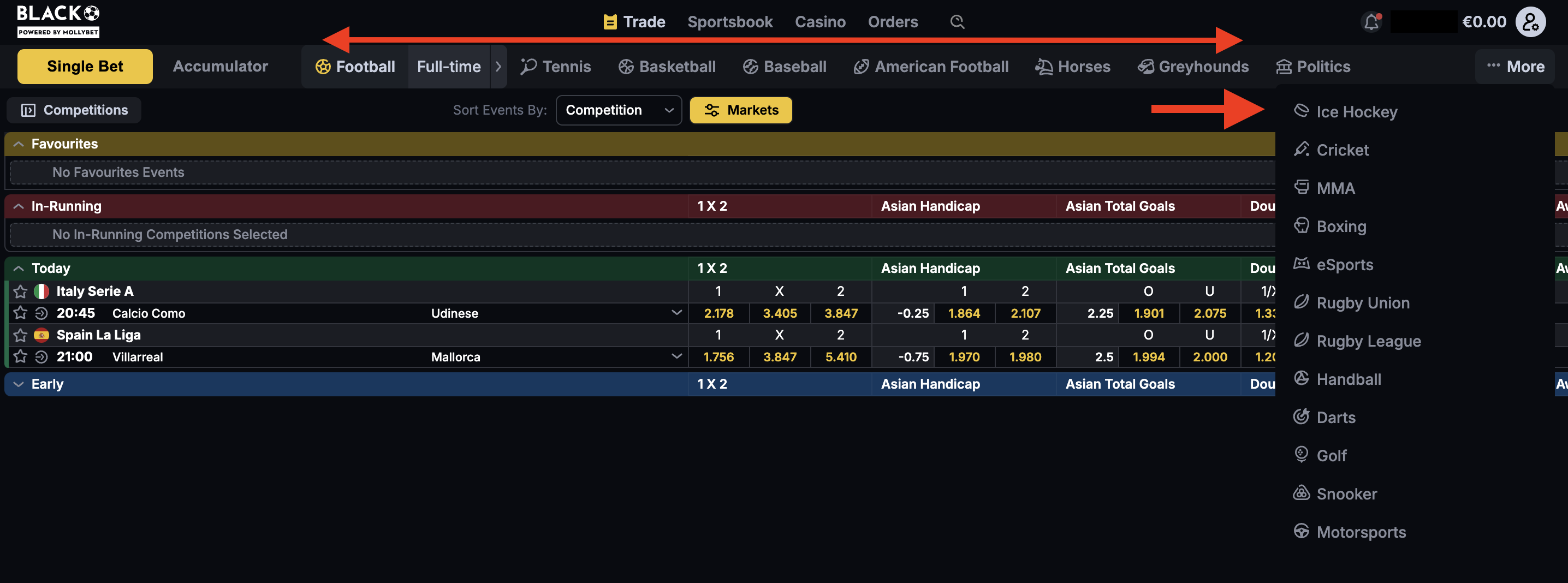Select Ice Hockey from the More menu

pos(1356,112)
